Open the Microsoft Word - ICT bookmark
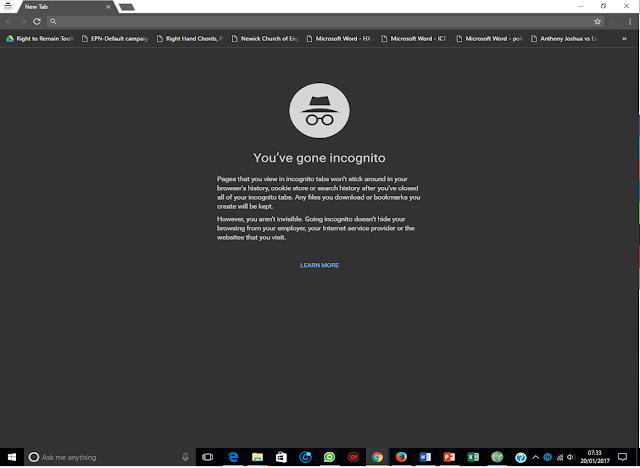Viewport: 640px width, 468px height. click(415, 39)
